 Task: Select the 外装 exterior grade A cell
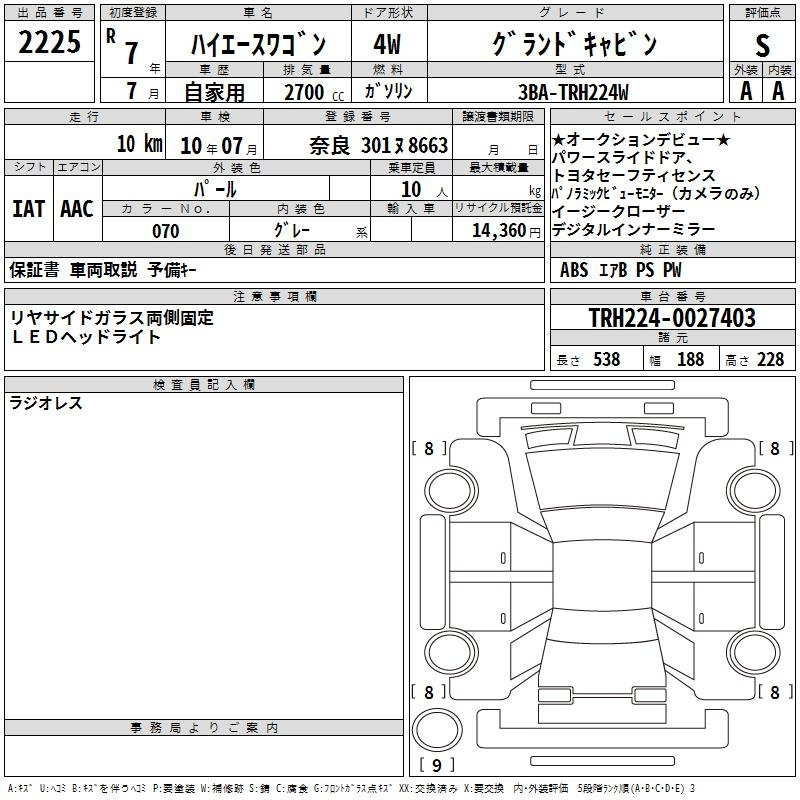point(746,91)
